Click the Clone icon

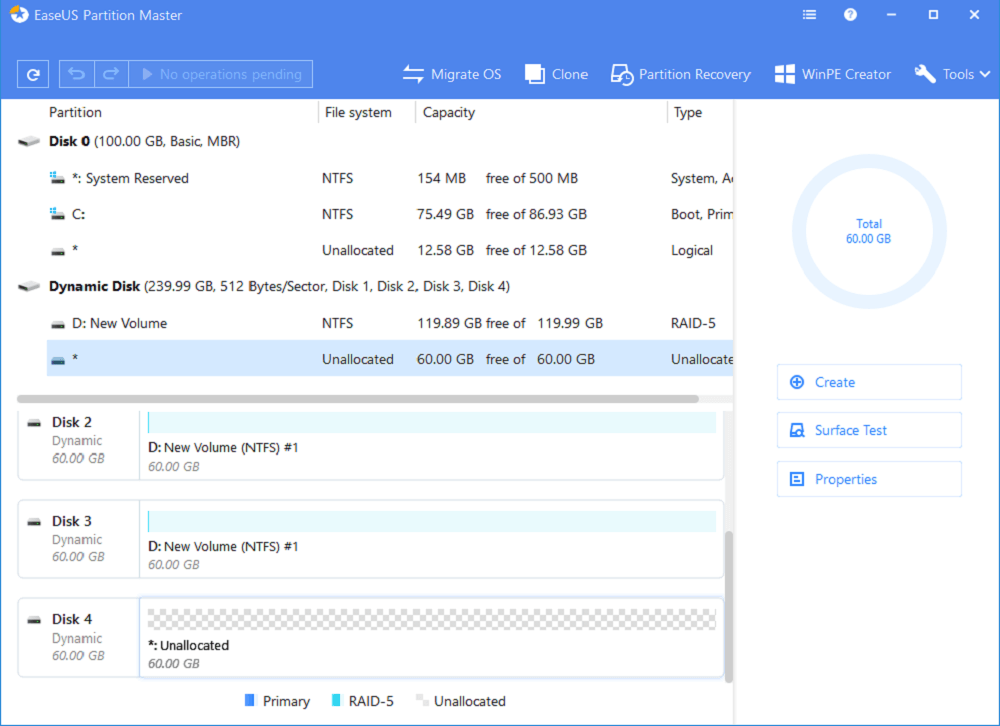(534, 74)
